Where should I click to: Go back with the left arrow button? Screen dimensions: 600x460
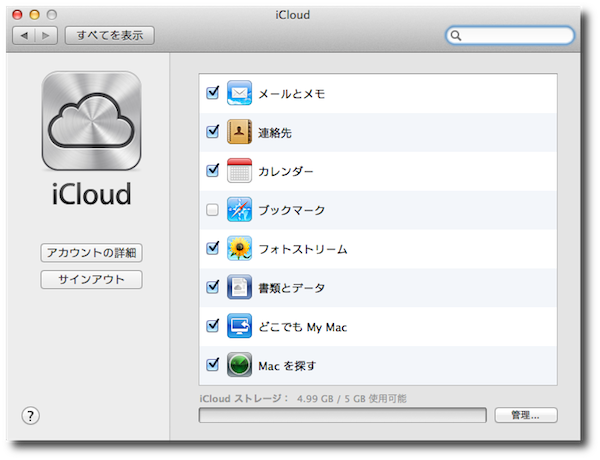point(24,36)
